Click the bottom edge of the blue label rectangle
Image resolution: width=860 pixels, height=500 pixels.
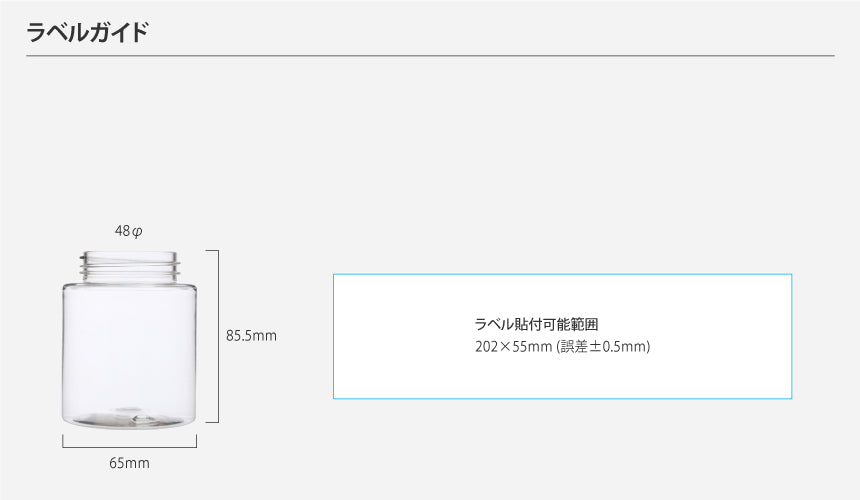coord(562,399)
